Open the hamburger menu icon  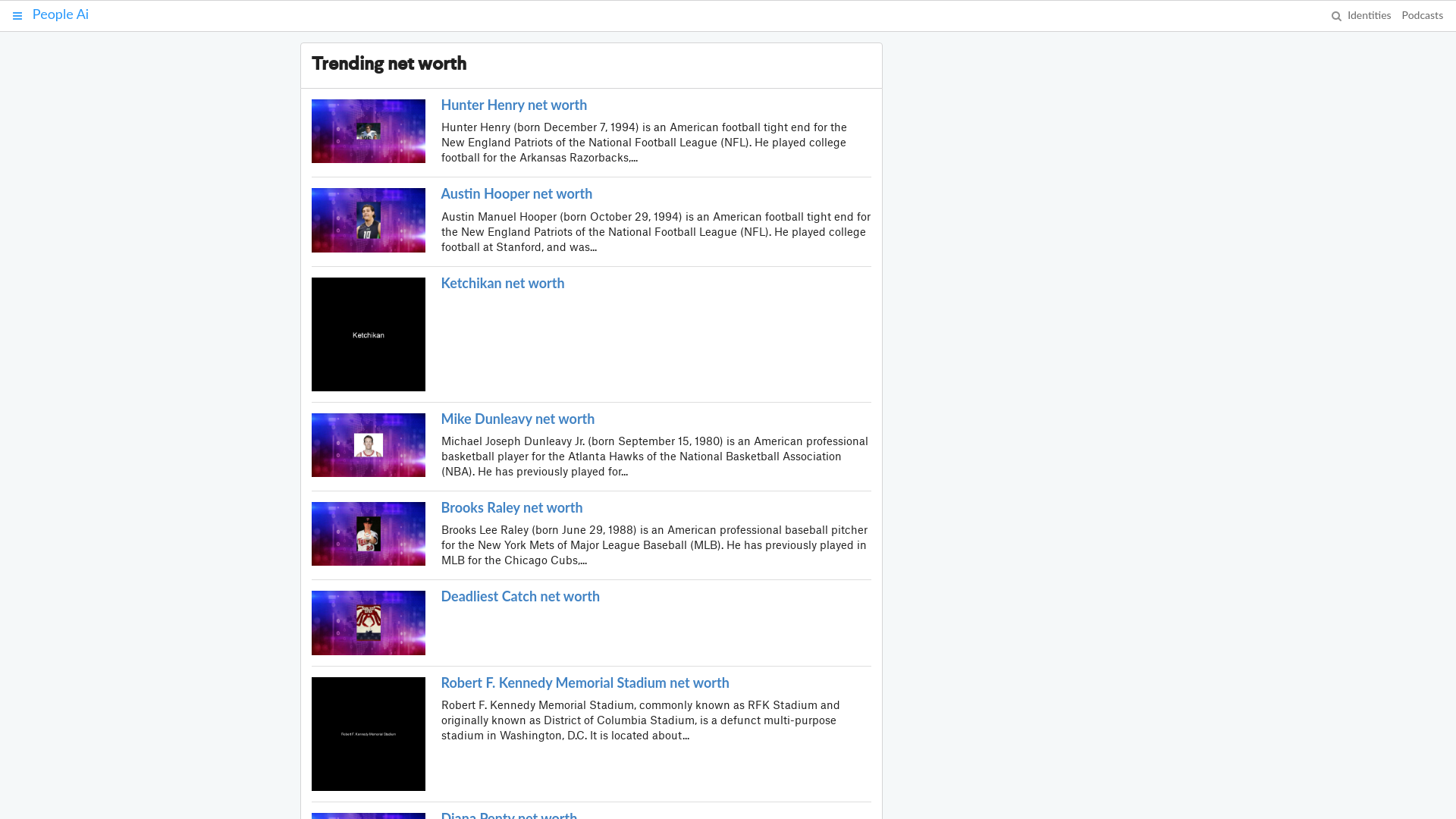pos(17,16)
